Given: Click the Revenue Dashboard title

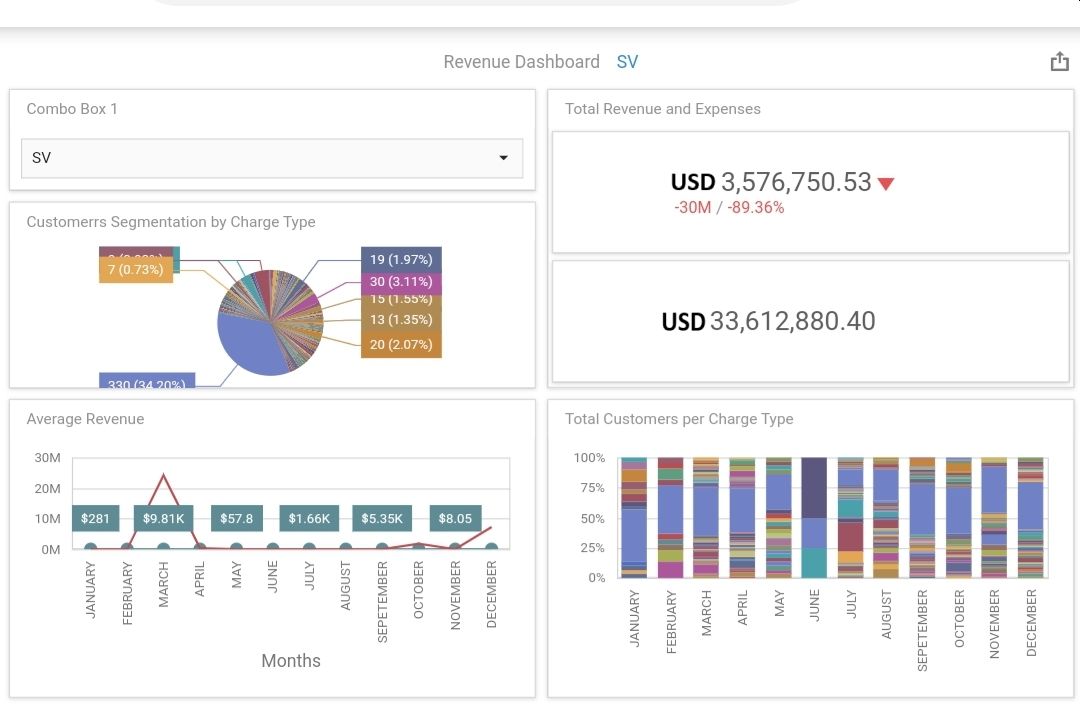Looking at the screenshot, I should point(521,62).
